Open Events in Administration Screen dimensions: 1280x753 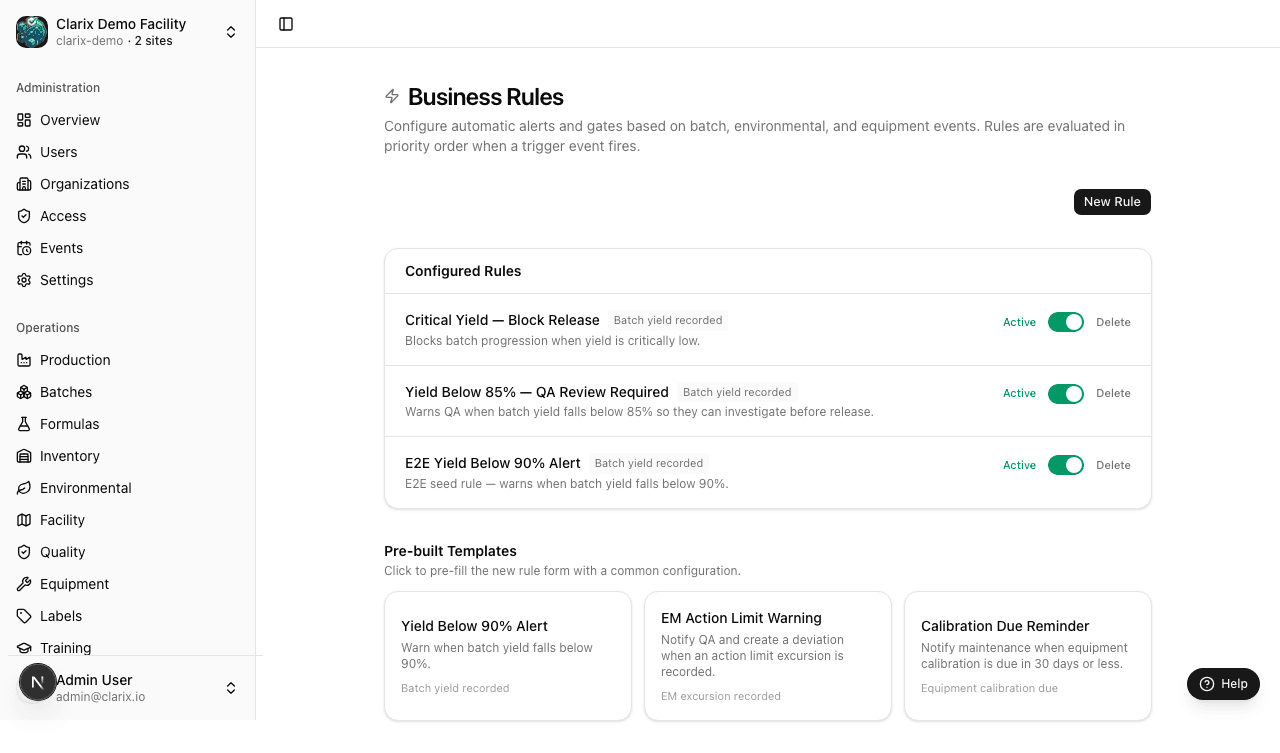[127, 248]
